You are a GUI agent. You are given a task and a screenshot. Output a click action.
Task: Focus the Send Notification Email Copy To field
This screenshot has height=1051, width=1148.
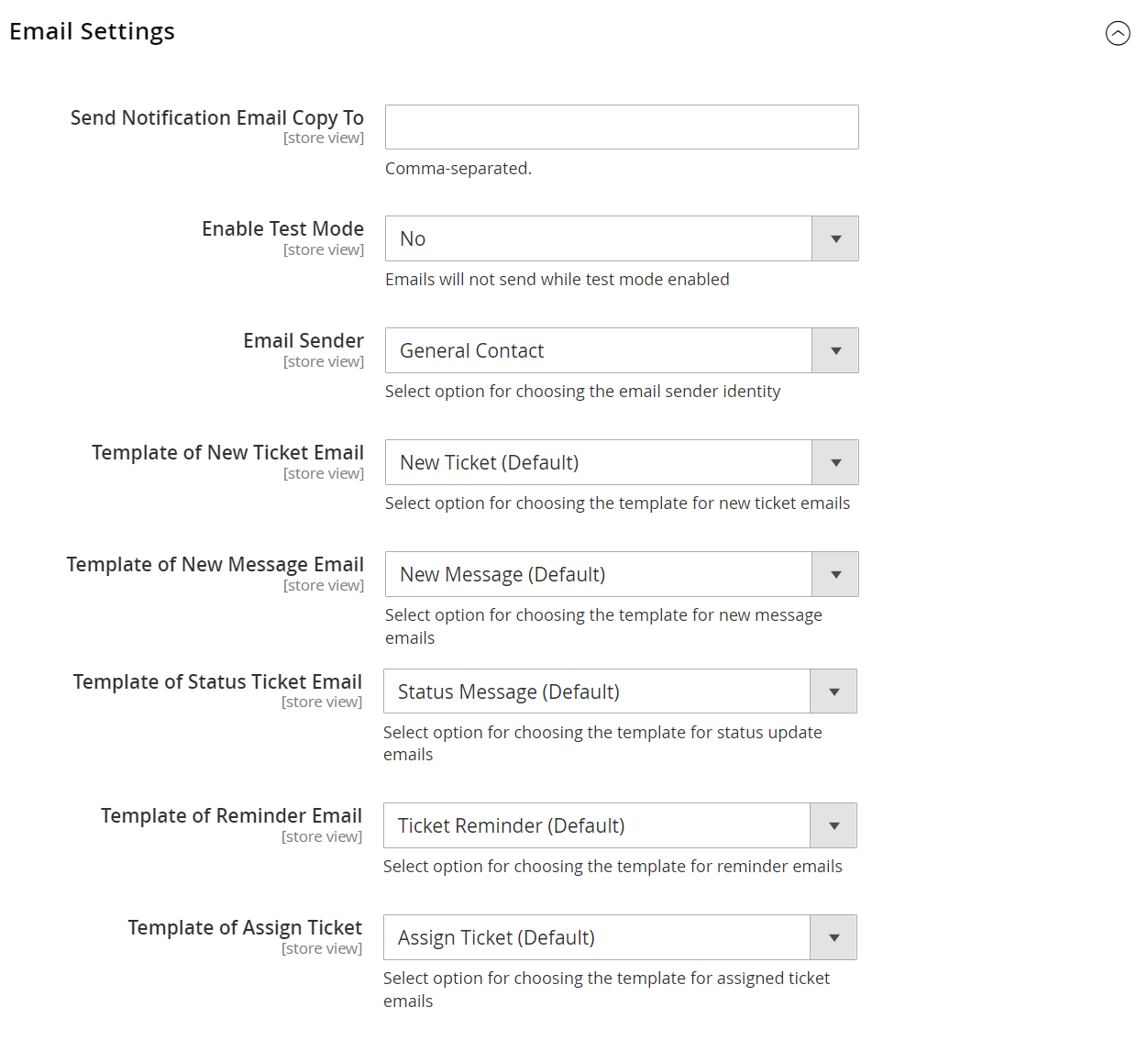(621, 127)
